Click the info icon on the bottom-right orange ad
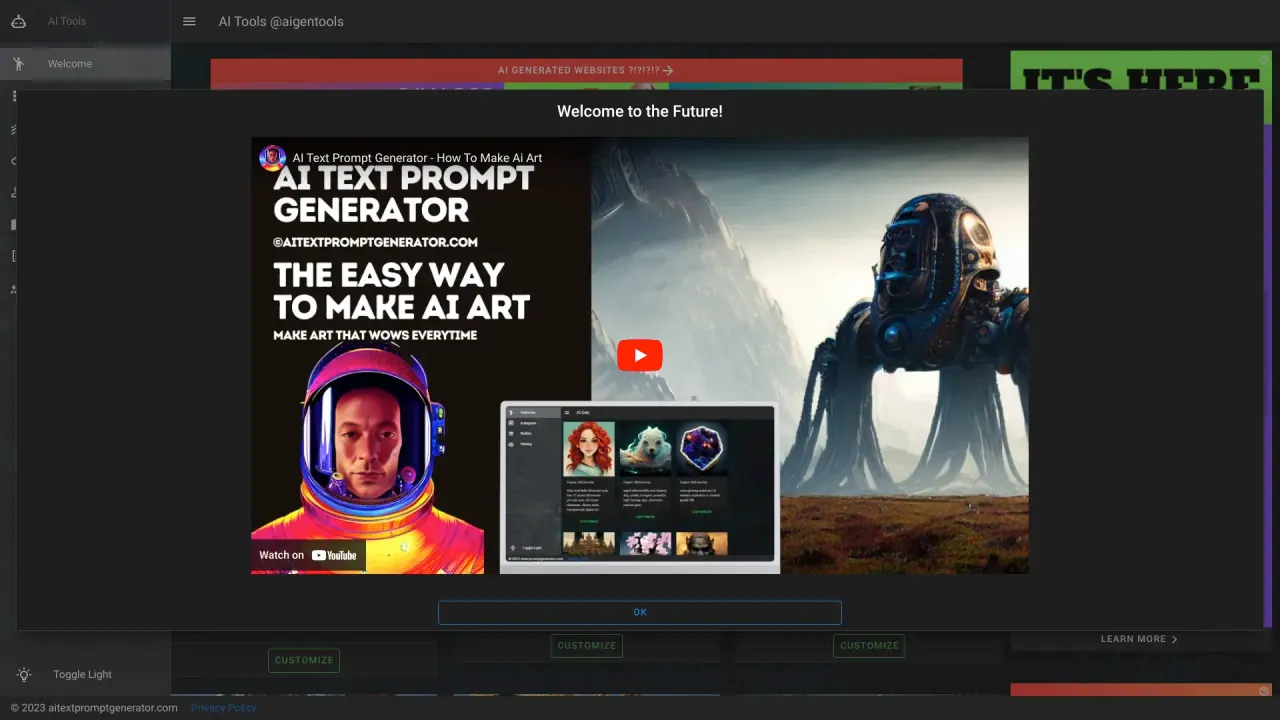Image resolution: width=1280 pixels, height=720 pixels. point(1264,690)
